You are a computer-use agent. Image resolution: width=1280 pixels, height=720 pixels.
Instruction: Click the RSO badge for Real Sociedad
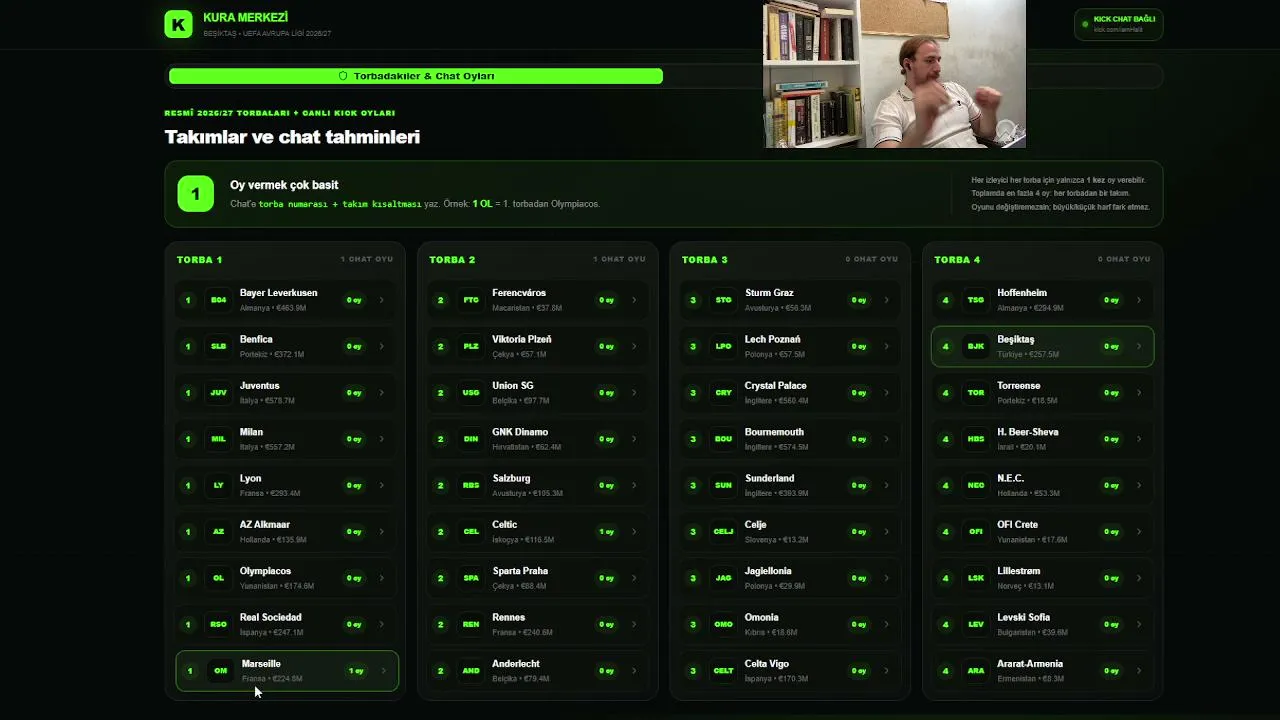(218, 624)
